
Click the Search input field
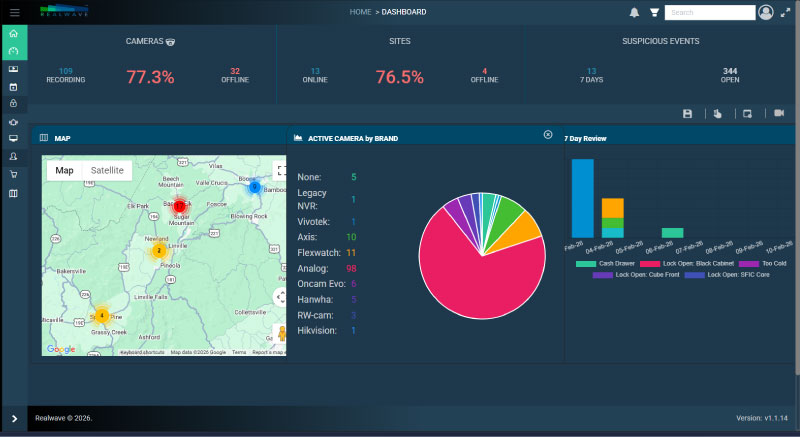[x=709, y=13]
